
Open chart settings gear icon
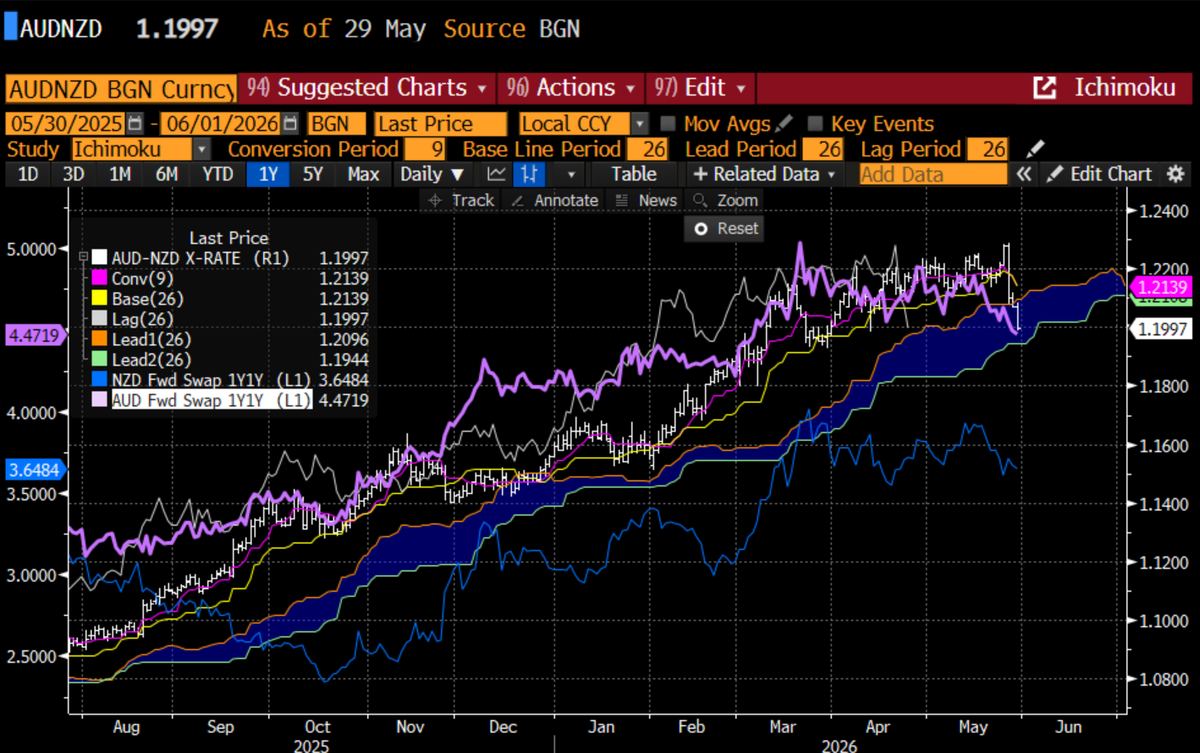point(1175,174)
